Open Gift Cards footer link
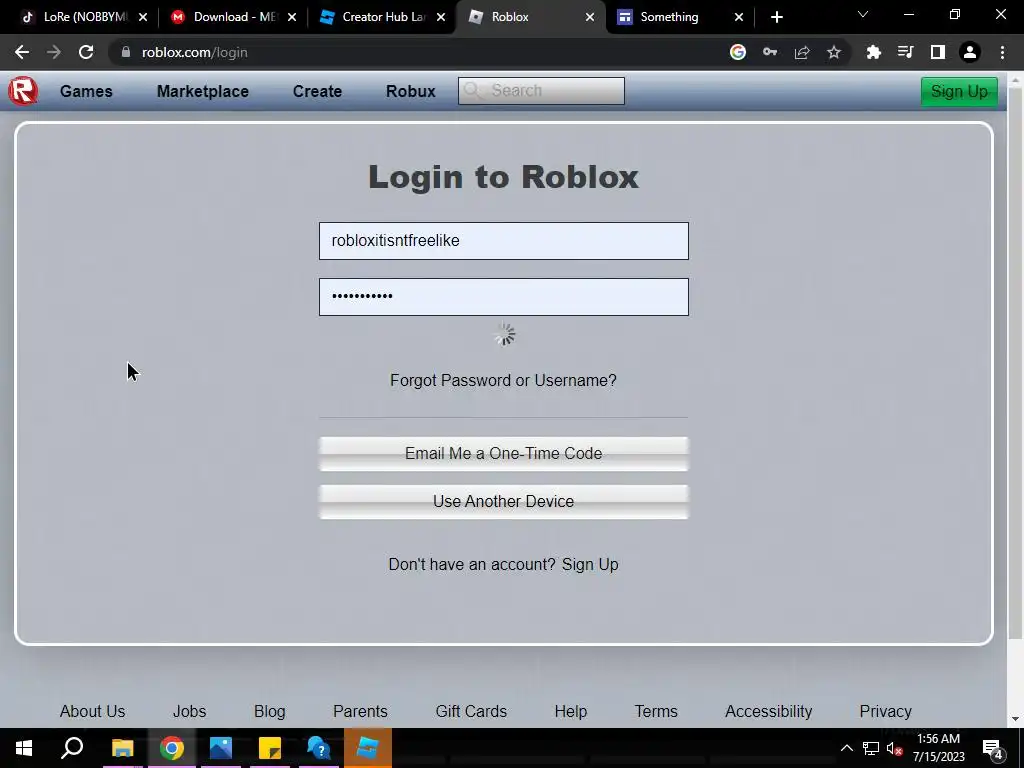 (x=471, y=711)
